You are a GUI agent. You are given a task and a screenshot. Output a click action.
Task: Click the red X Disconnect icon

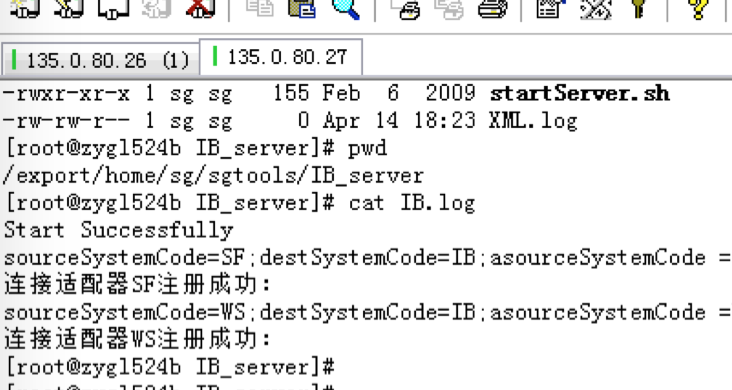pyautogui.click(x=201, y=8)
